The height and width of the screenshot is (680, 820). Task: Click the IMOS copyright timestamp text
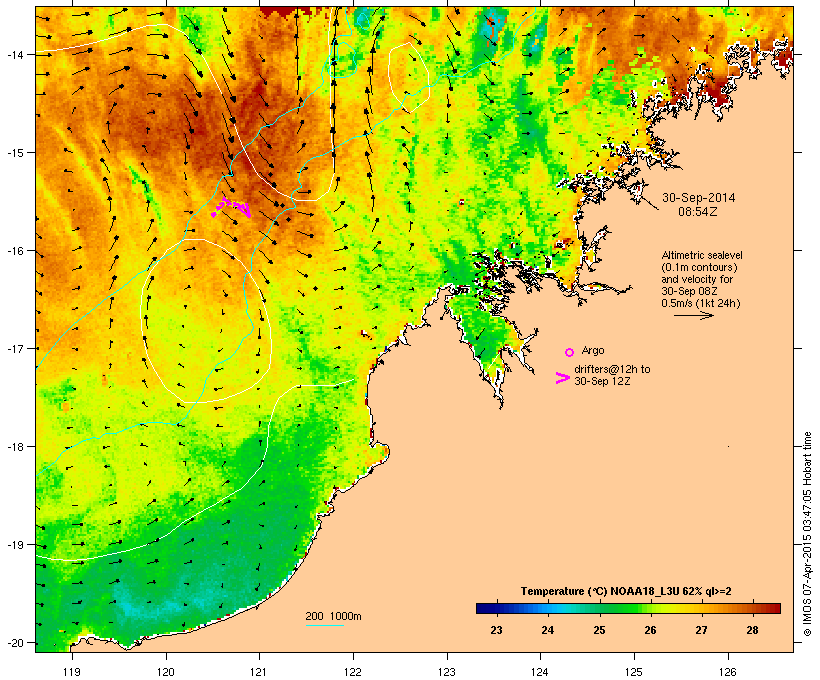(x=807, y=534)
